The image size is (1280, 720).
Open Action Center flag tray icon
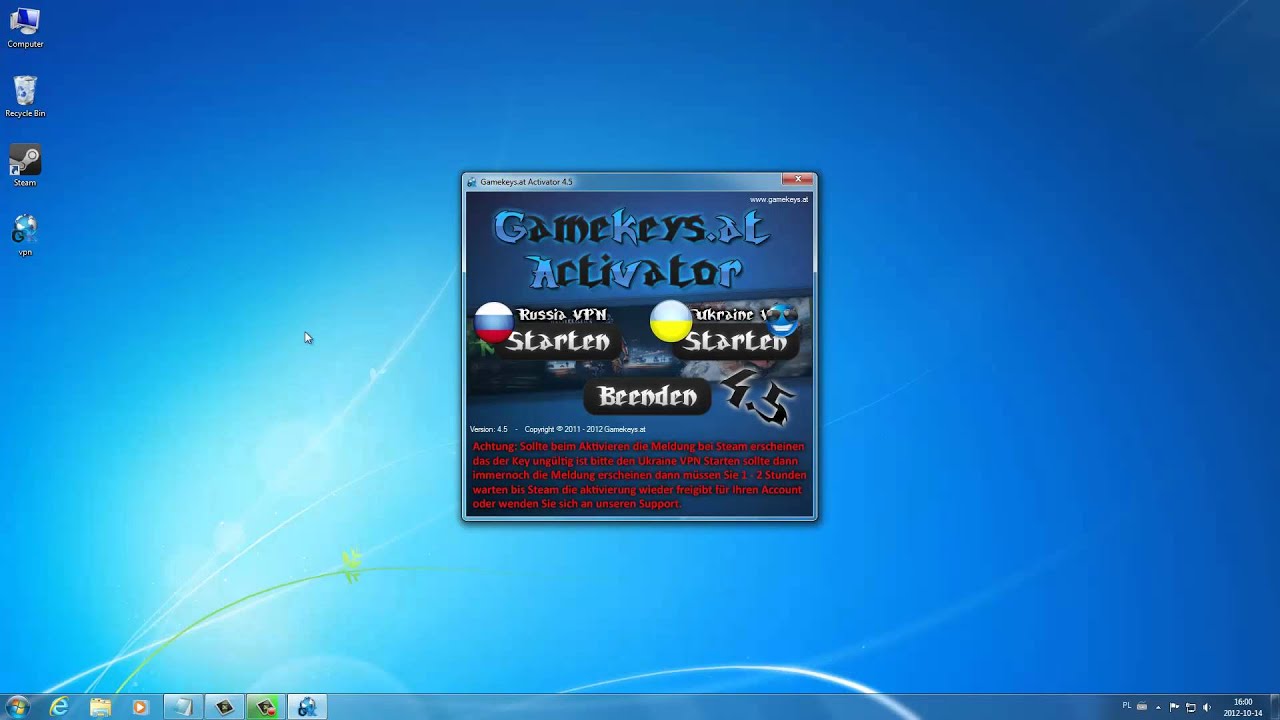pyautogui.click(x=1175, y=707)
